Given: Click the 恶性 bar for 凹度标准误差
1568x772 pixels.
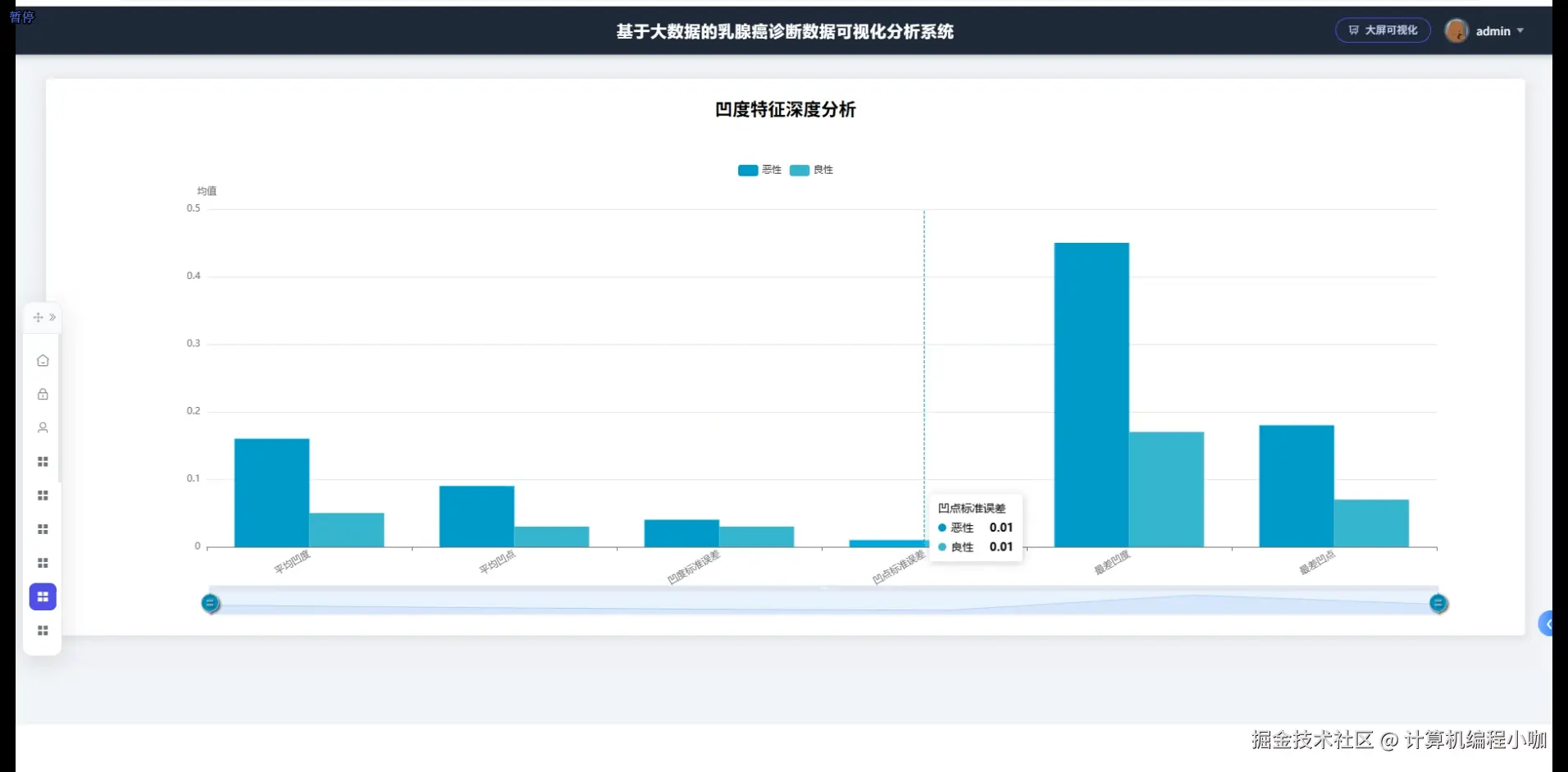Looking at the screenshot, I should [x=681, y=533].
